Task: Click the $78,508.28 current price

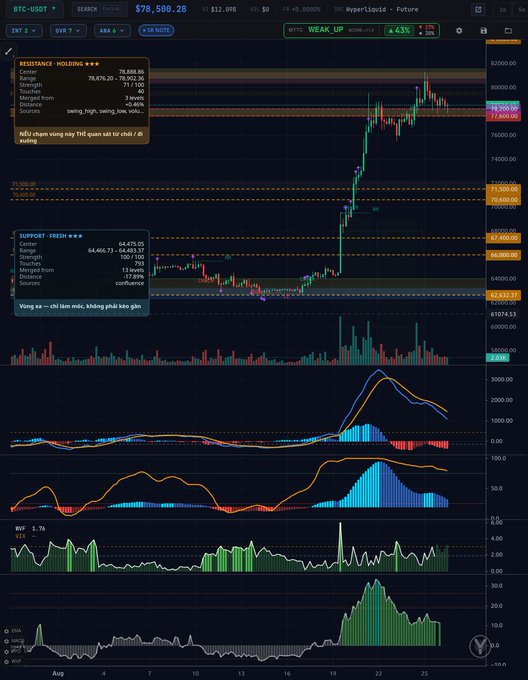Action: (x=161, y=9)
